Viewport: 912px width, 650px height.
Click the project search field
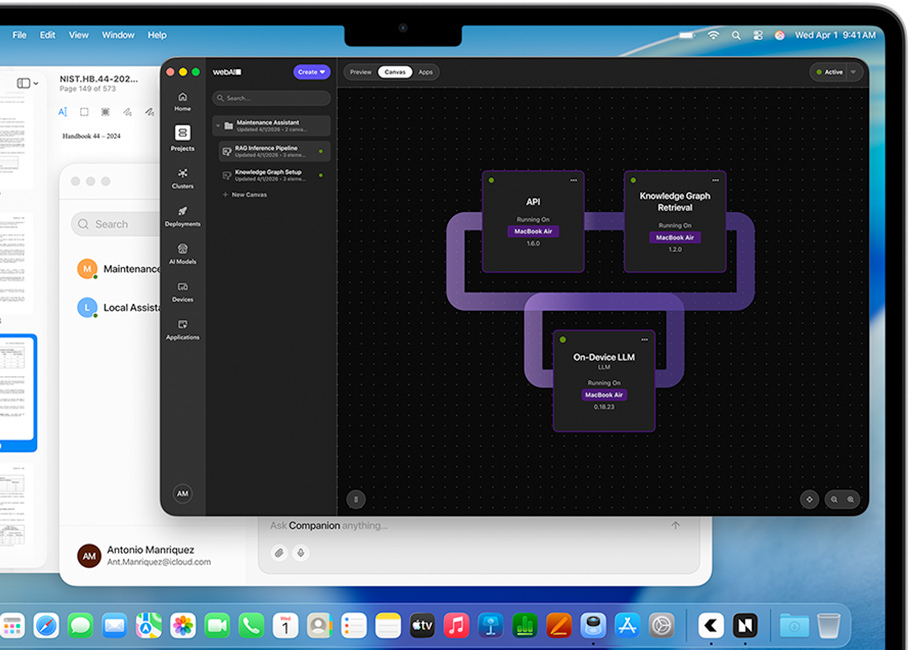(x=271, y=98)
